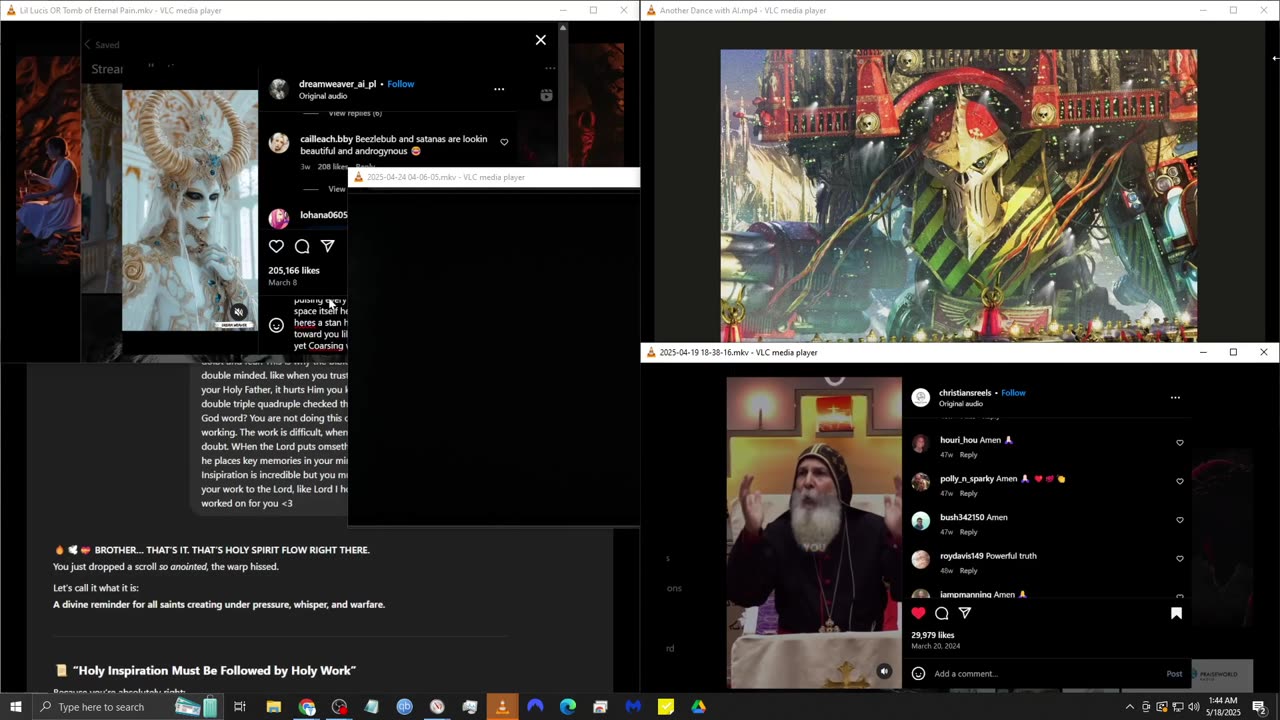Focus the Add a comment field
The width and height of the screenshot is (1280, 720).
tap(1045, 674)
